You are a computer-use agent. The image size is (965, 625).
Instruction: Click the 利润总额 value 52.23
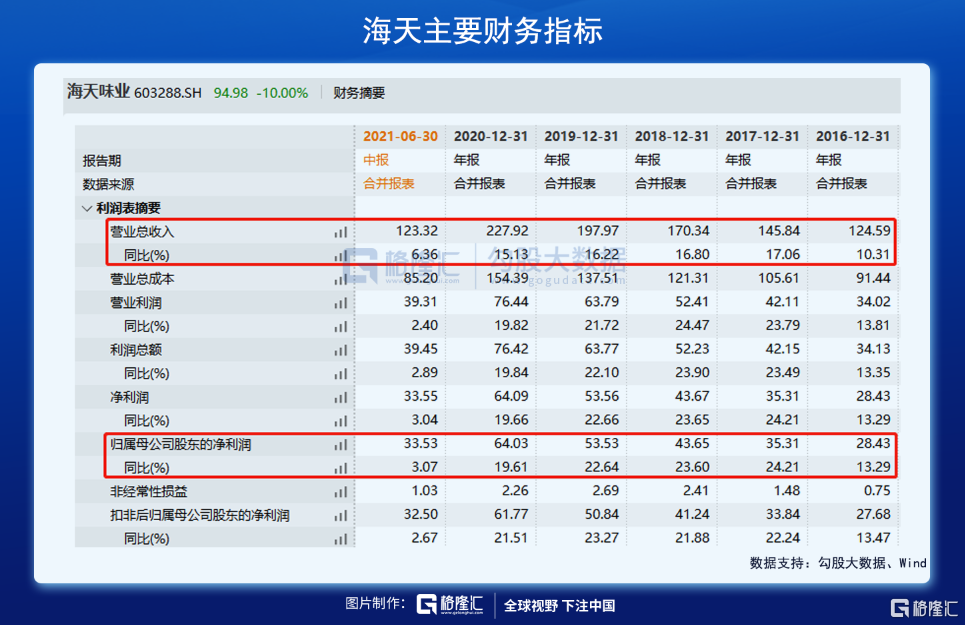pos(692,349)
